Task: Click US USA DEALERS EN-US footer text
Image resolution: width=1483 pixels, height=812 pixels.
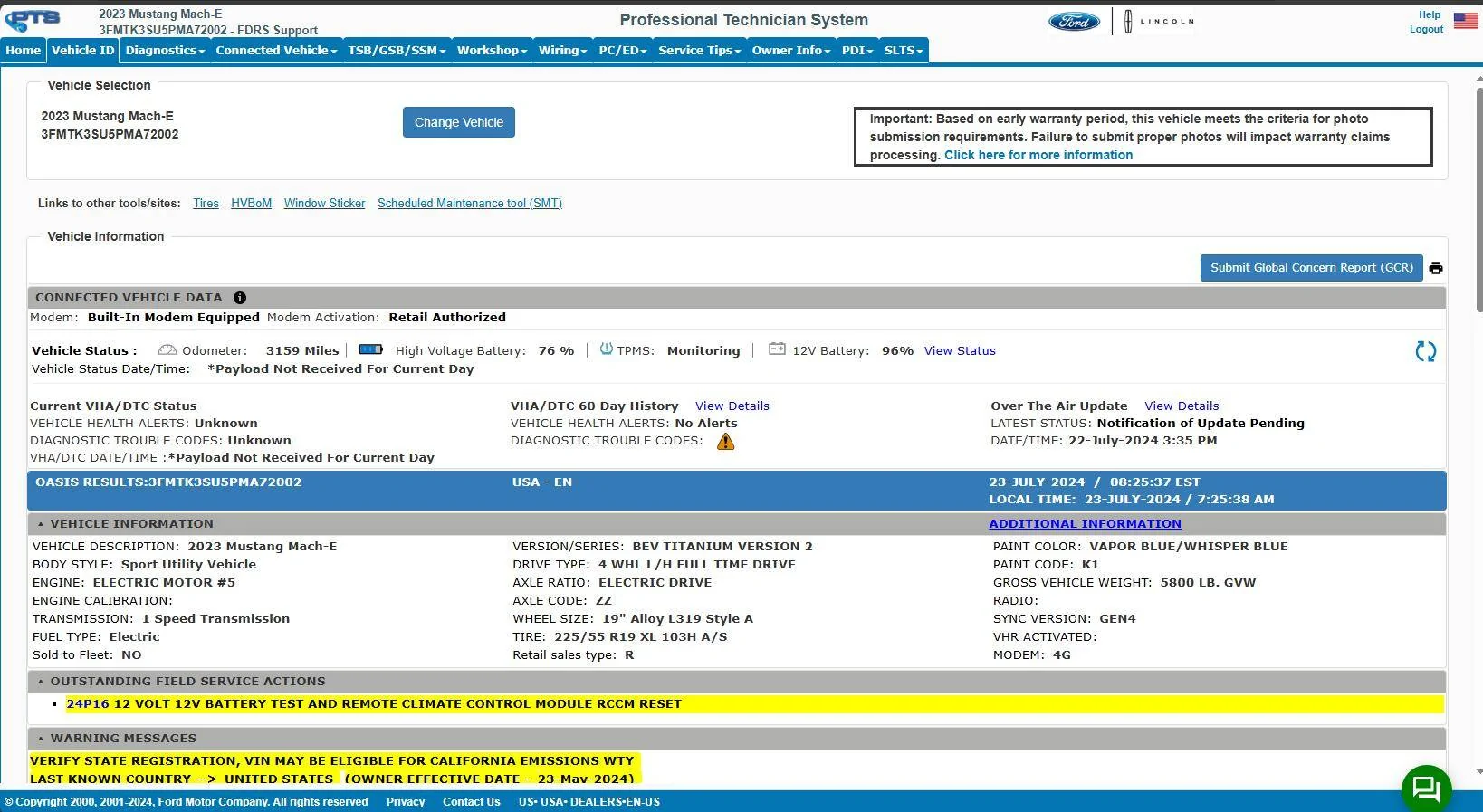Action: click(589, 802)
